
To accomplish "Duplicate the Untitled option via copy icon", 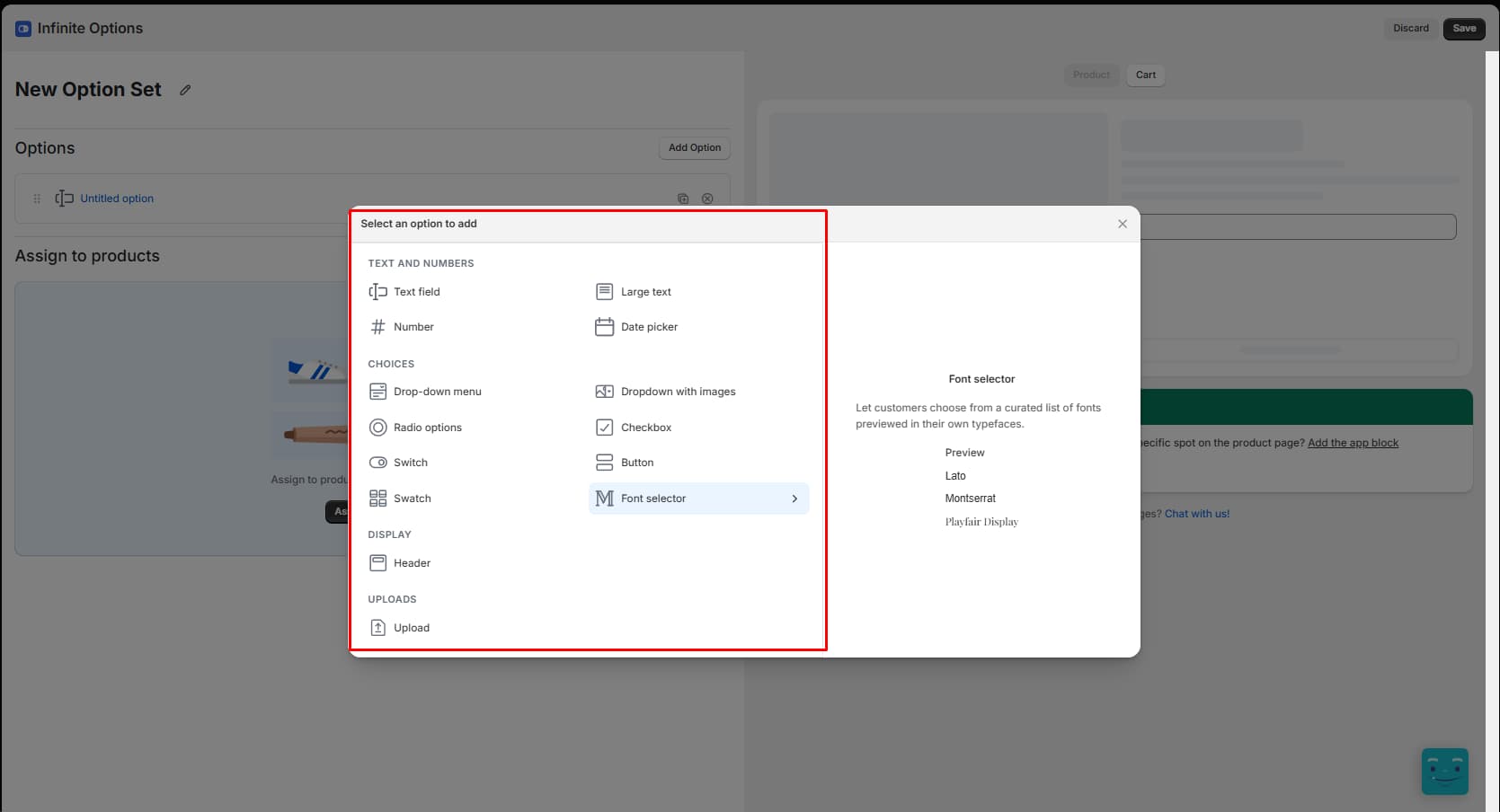I will pos(683,199).
